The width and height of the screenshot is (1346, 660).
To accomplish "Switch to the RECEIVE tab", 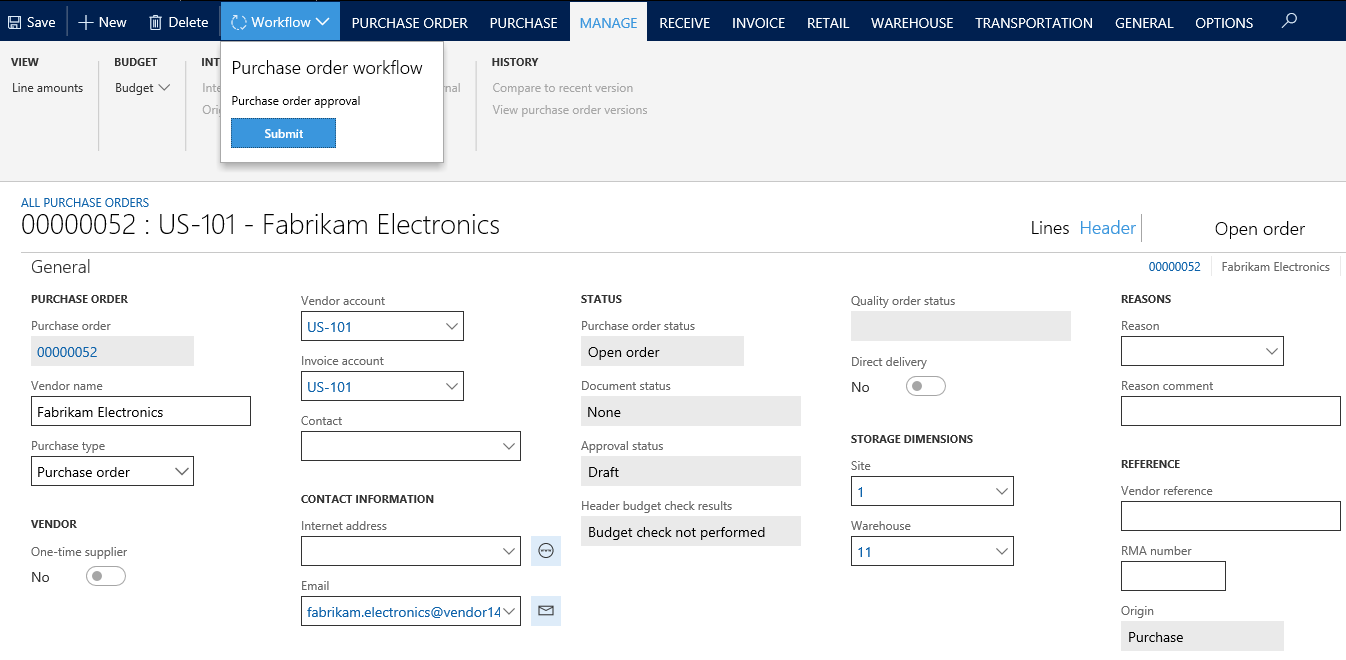I will coord(684,22).
